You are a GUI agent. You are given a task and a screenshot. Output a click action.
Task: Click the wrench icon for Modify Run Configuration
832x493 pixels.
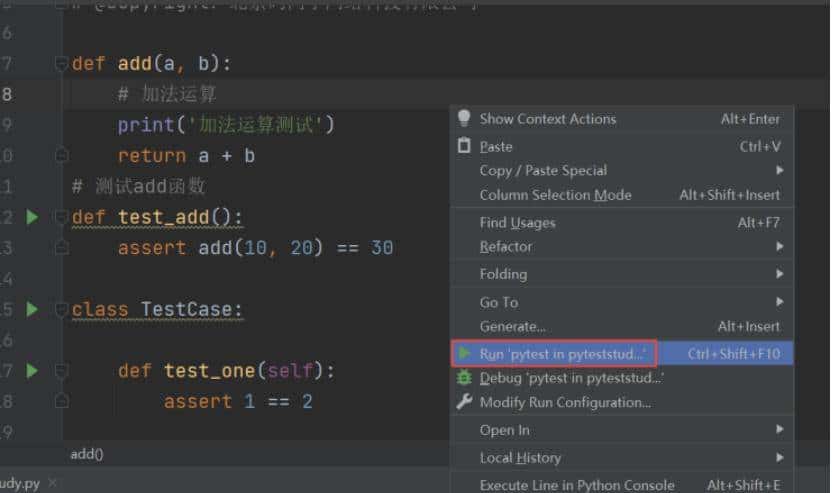[x=464, y=402]
